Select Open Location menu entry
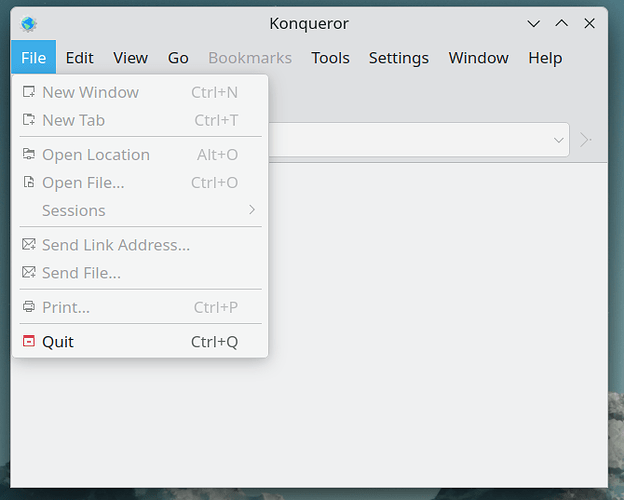Image resolution: width=624 pixels, height=500 pixels. pyautogui.click(x=140, y=154)
